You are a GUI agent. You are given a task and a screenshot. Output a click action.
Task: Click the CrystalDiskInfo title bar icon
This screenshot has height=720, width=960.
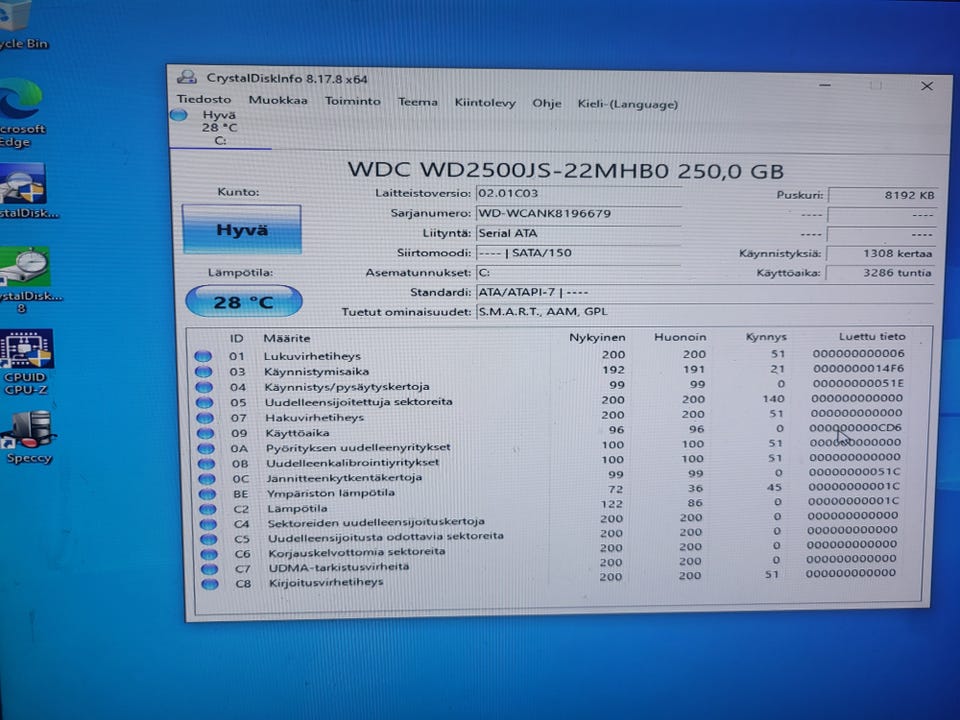[187, 77]
